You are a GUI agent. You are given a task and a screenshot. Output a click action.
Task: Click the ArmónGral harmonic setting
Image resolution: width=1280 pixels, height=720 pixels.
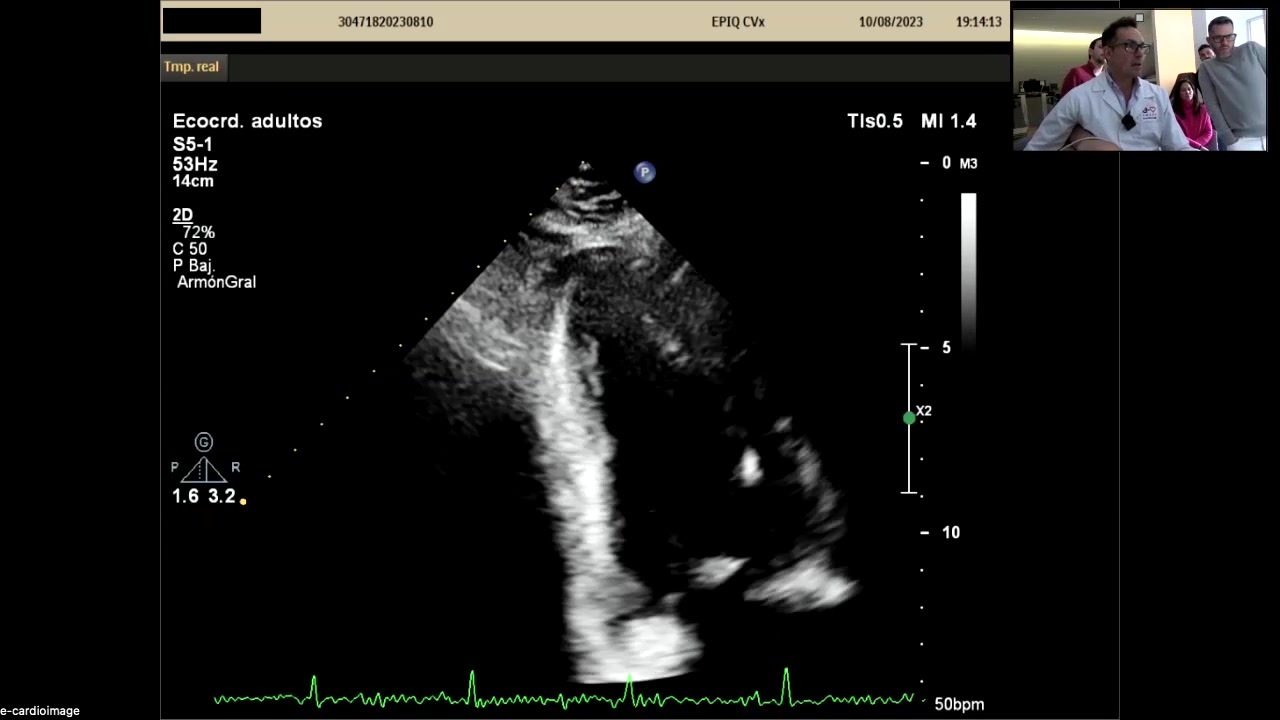click(216, 282)
